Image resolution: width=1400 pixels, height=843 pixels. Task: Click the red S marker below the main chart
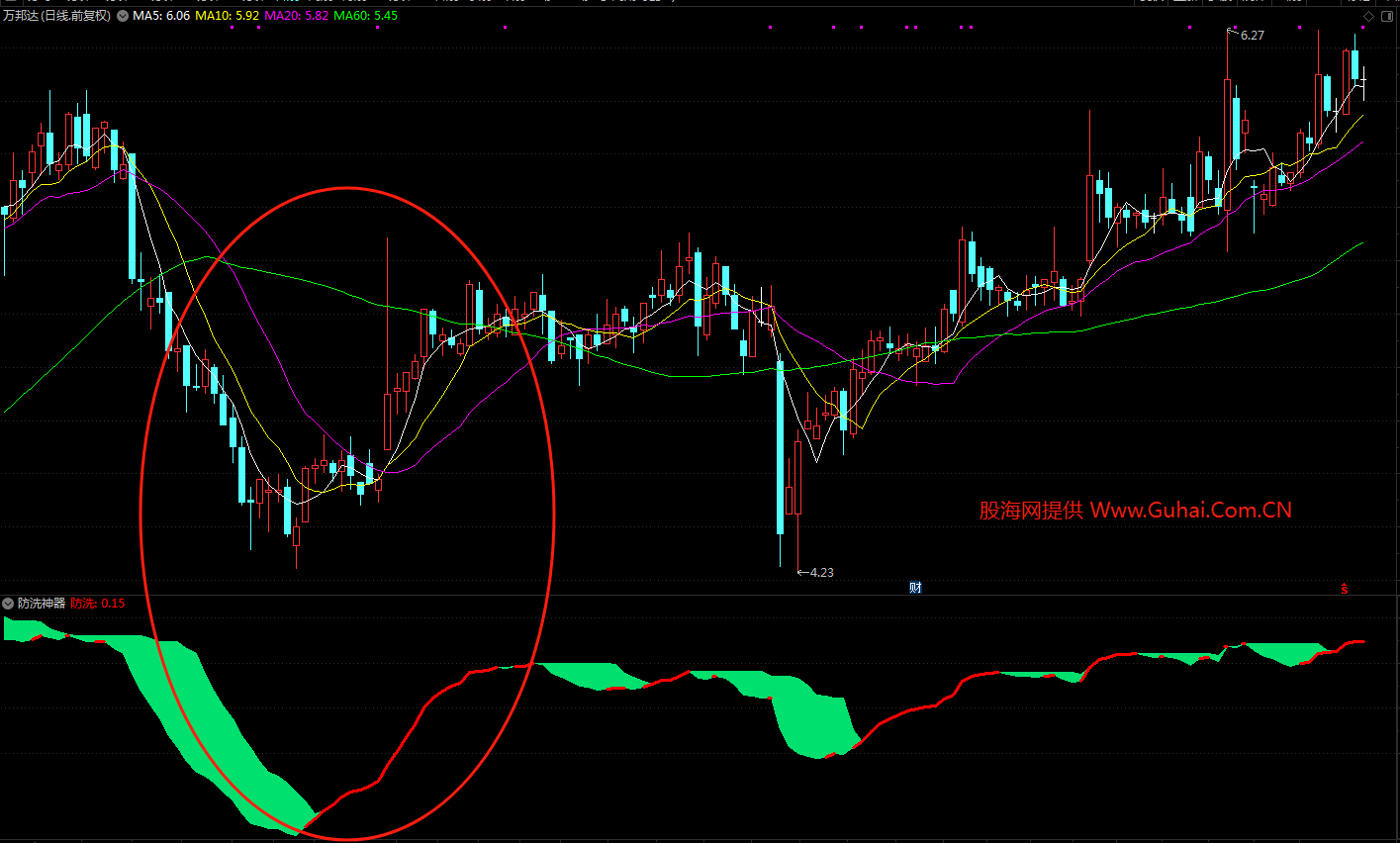(1345, 589)
